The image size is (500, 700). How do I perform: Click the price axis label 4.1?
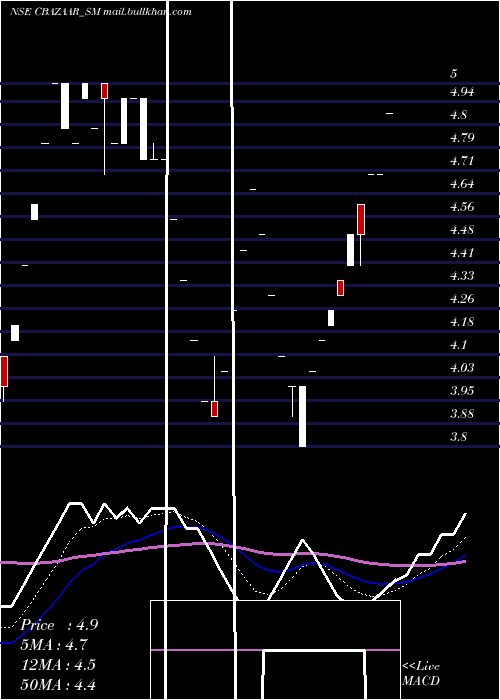[x=458, y=345]
